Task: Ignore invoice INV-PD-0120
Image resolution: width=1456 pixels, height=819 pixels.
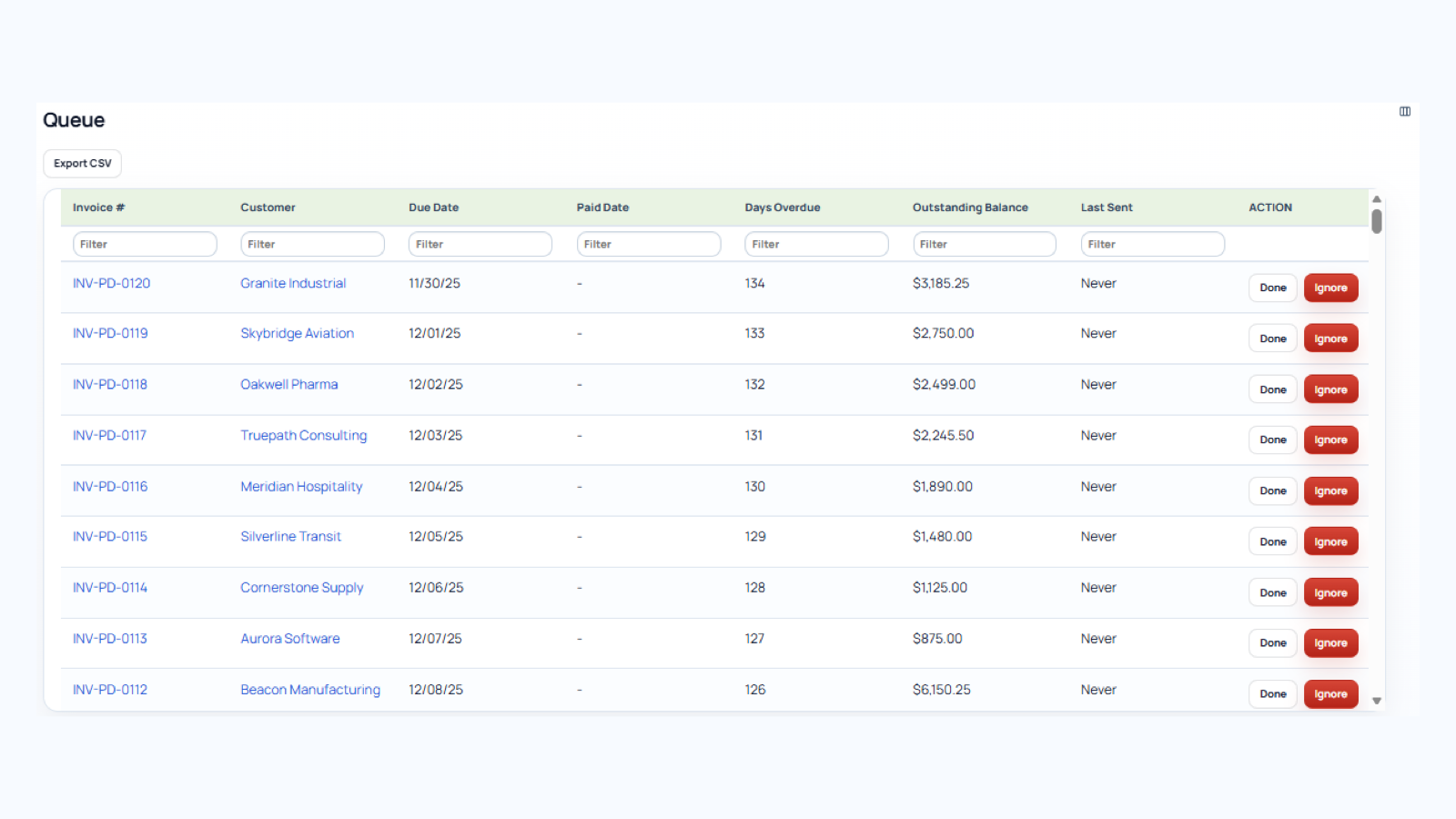Action: 1330,288
